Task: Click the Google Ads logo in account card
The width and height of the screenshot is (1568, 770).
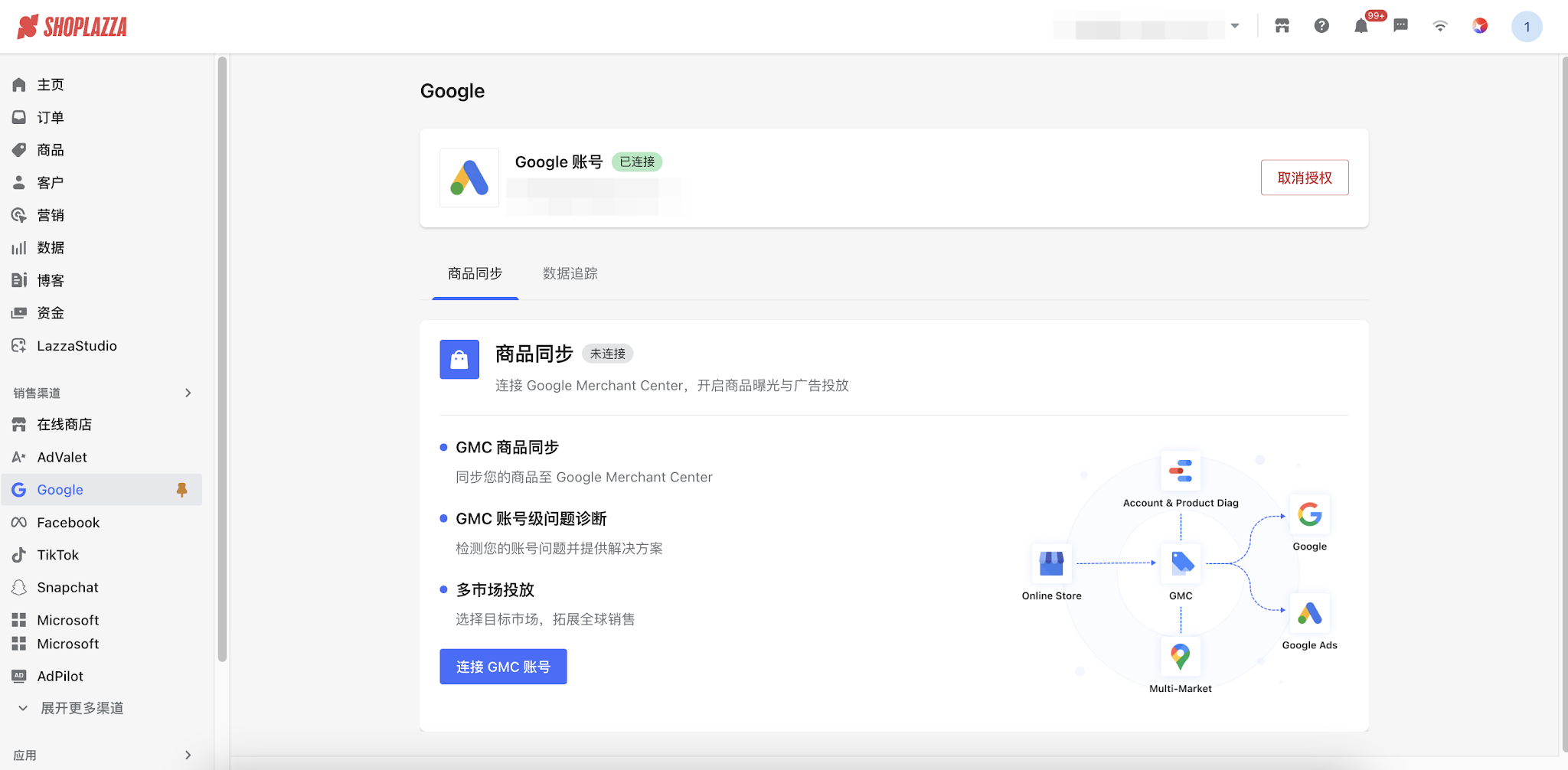Action: [469, 178]
